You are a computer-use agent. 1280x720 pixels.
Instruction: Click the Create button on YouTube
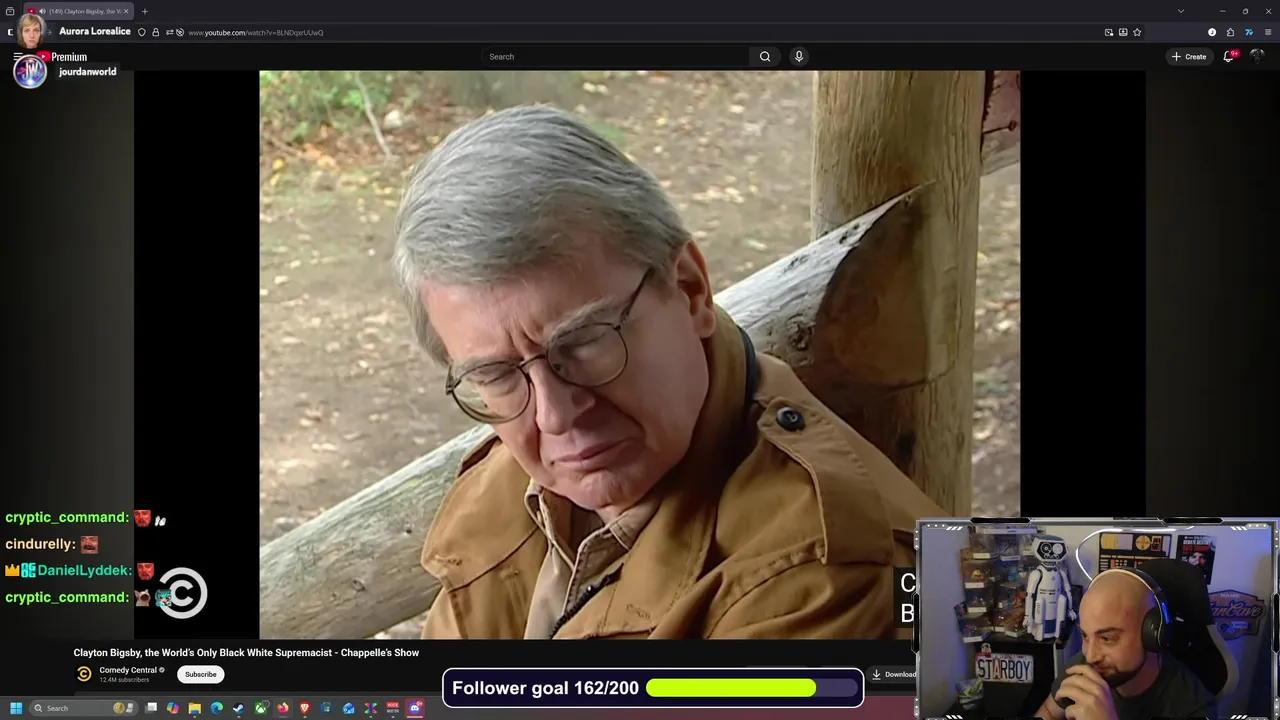point(1189,57)
